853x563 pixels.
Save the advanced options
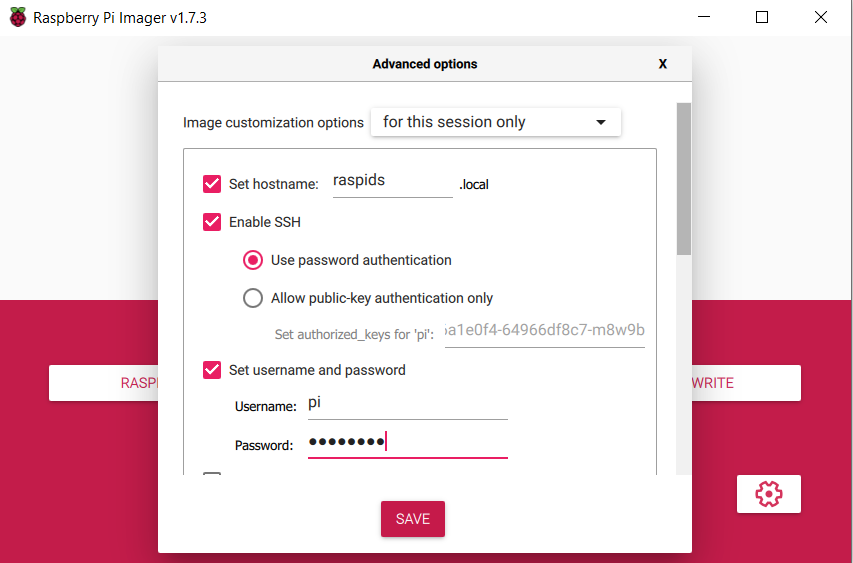[412, 519]
